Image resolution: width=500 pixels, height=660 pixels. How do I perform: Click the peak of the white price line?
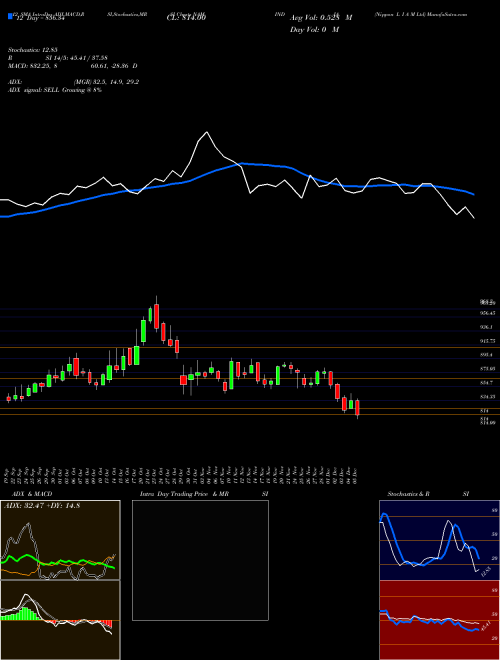(x=206, y=133)
